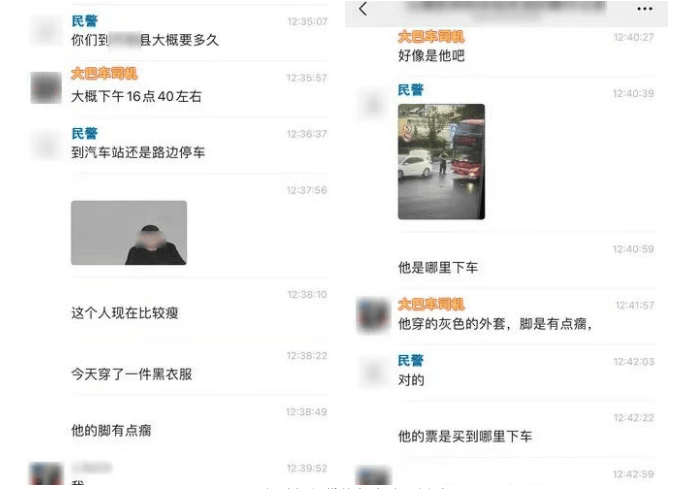
Task: Tap driver avatar beside 灰色的外套 message
Action: pyautogui.click(x=373, y=315)
